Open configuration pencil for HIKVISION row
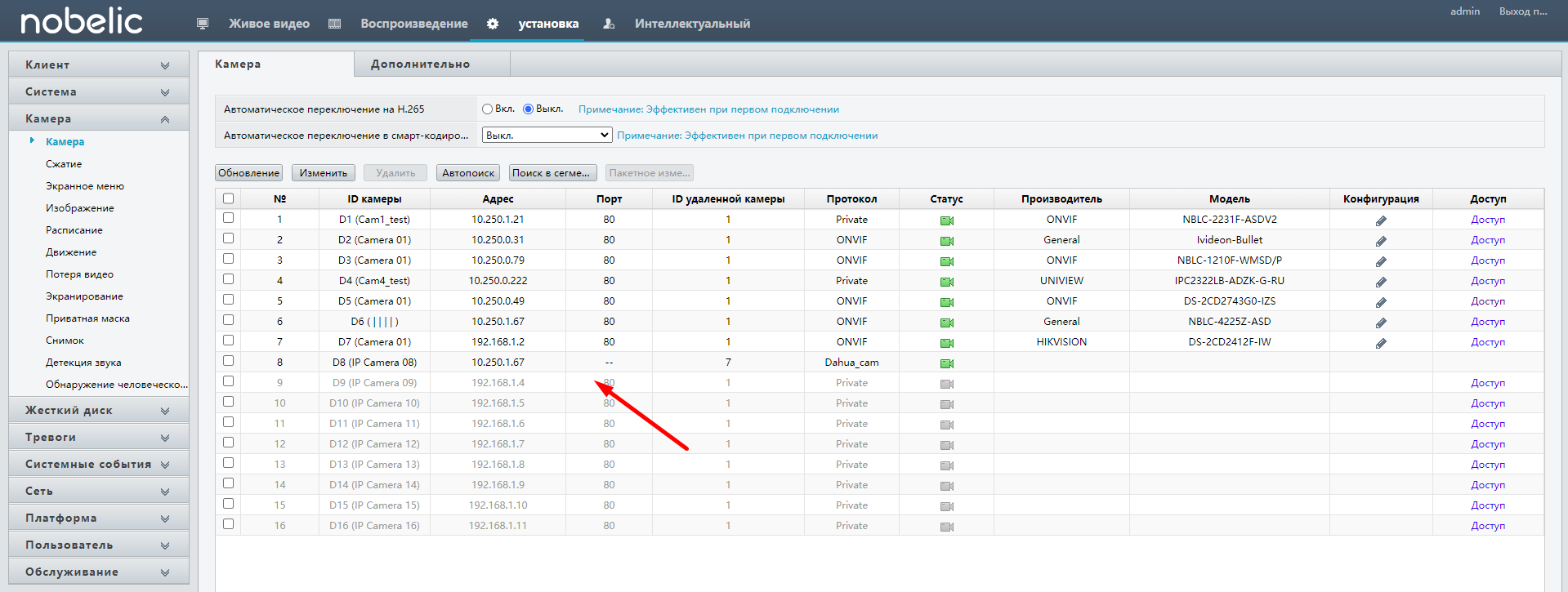Viewport: 1568px width, 592px height. point(1381,343)
